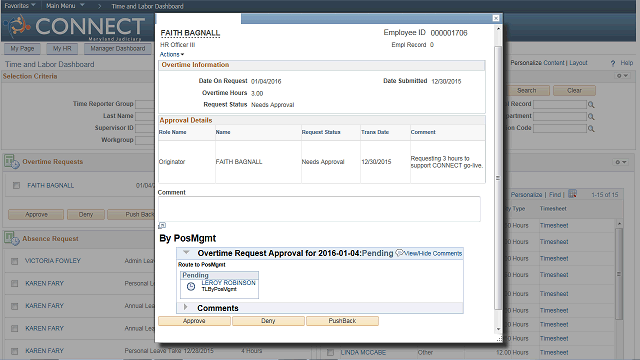This screenshot has height=360, width=640.
Task: Click the FAITH BAGNALL link in Overtime Requests
Action: [x=51, y=185]
